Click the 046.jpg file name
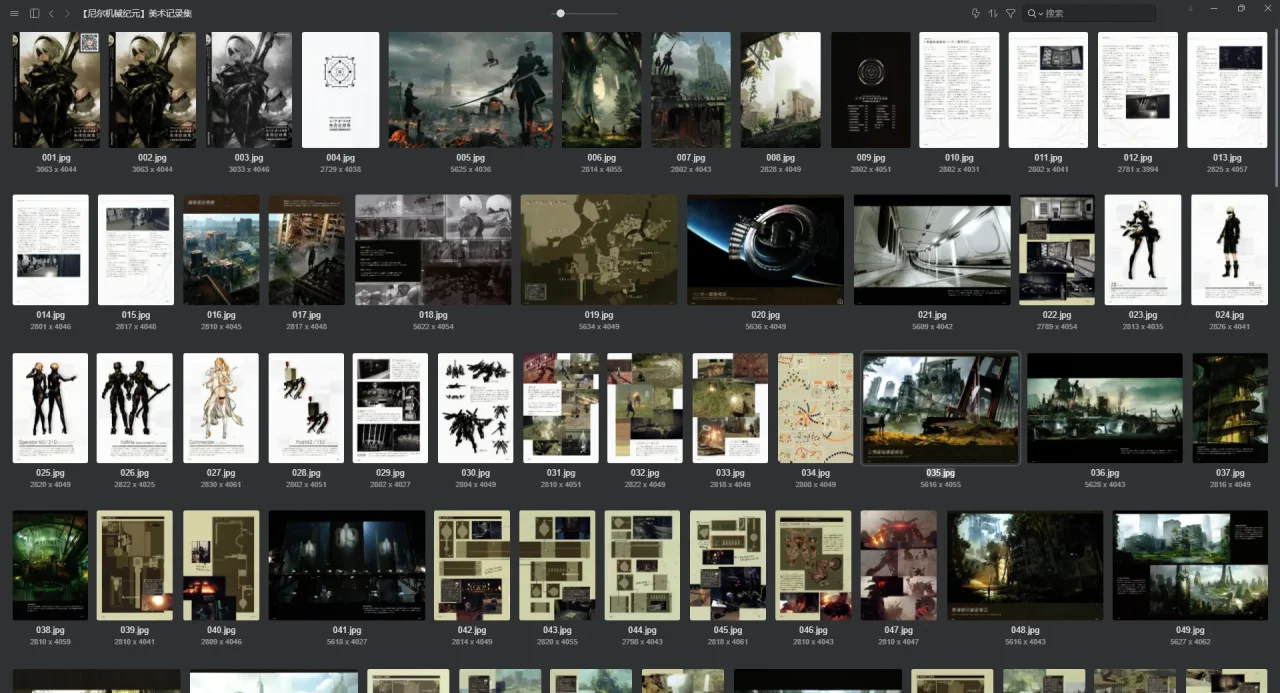The image size is (1280, 693). [813, 631]
